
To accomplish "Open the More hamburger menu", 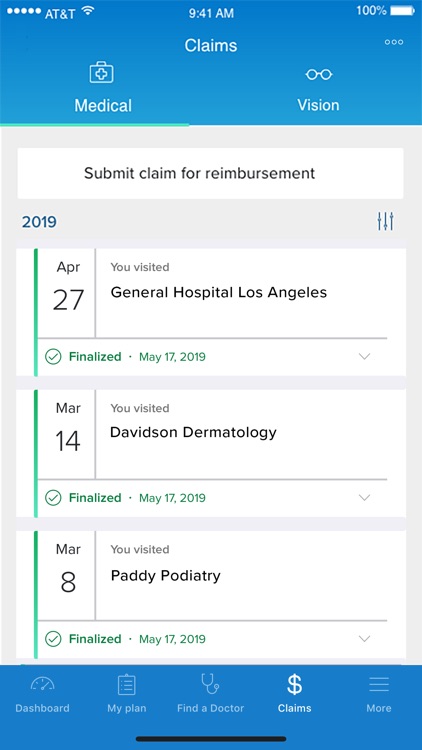I will coord(378,684).
